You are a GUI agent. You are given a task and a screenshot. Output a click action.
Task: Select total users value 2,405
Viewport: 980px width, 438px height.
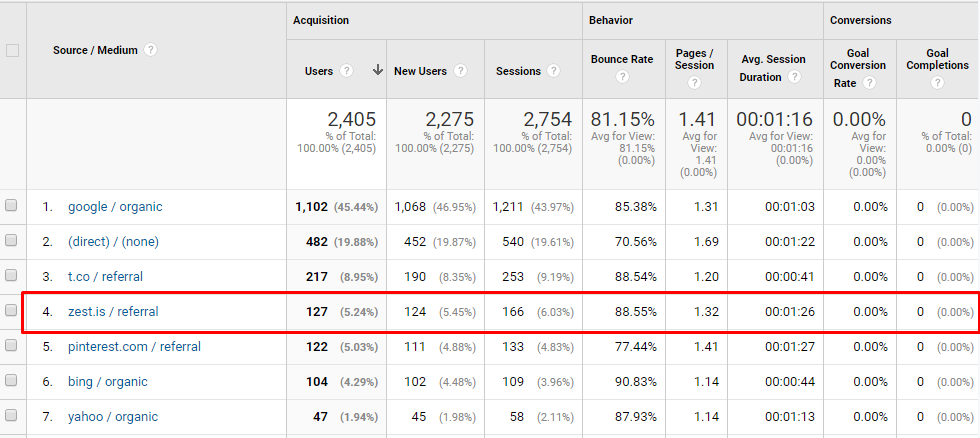coord(351,119)
